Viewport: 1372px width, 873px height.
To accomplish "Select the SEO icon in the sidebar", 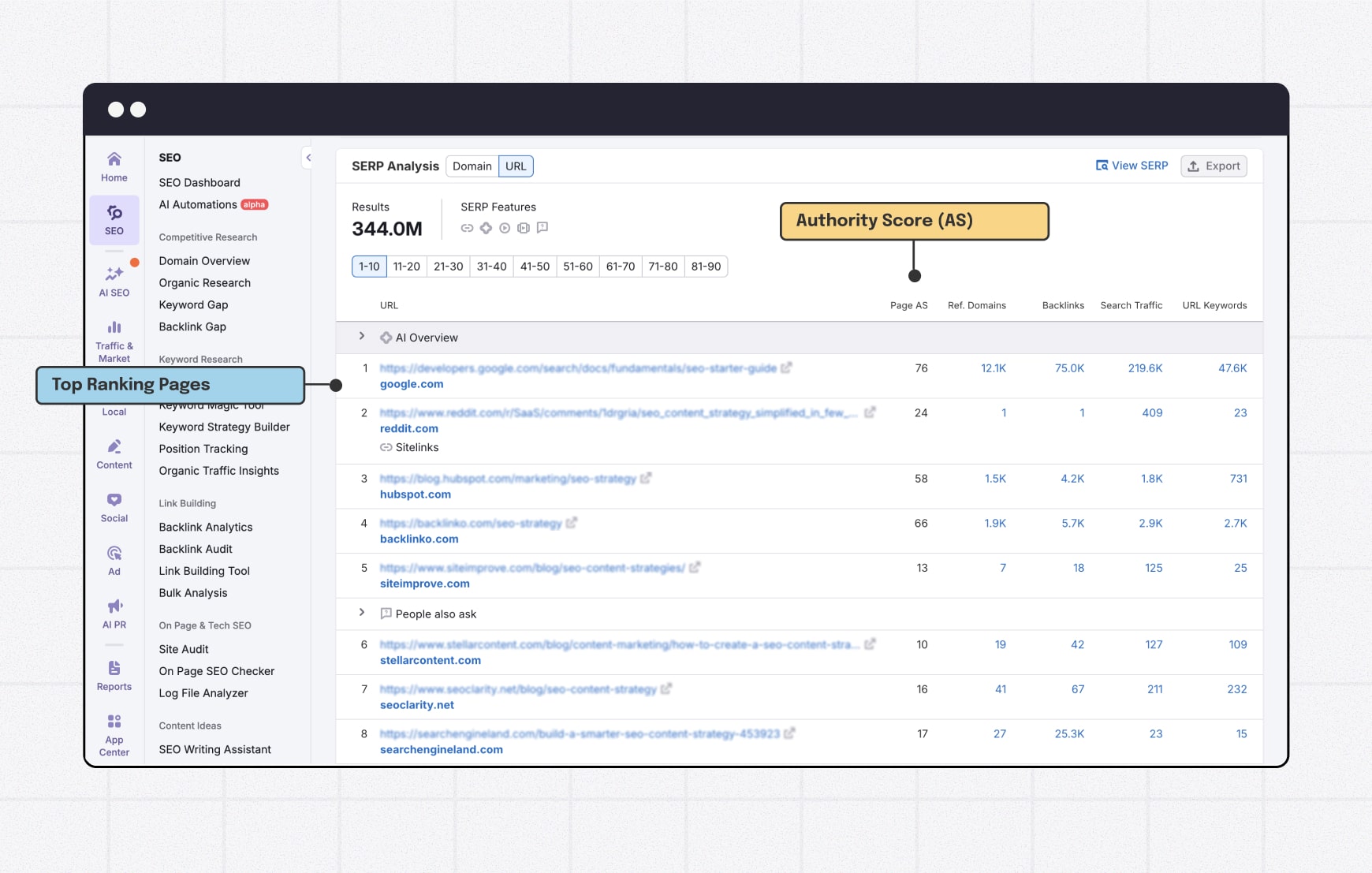I will point(114,219).
